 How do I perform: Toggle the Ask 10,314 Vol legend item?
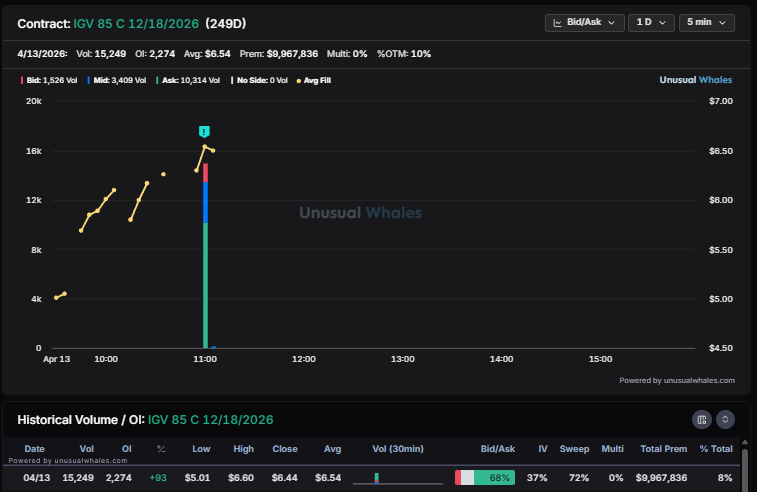[x=188, y=80]
